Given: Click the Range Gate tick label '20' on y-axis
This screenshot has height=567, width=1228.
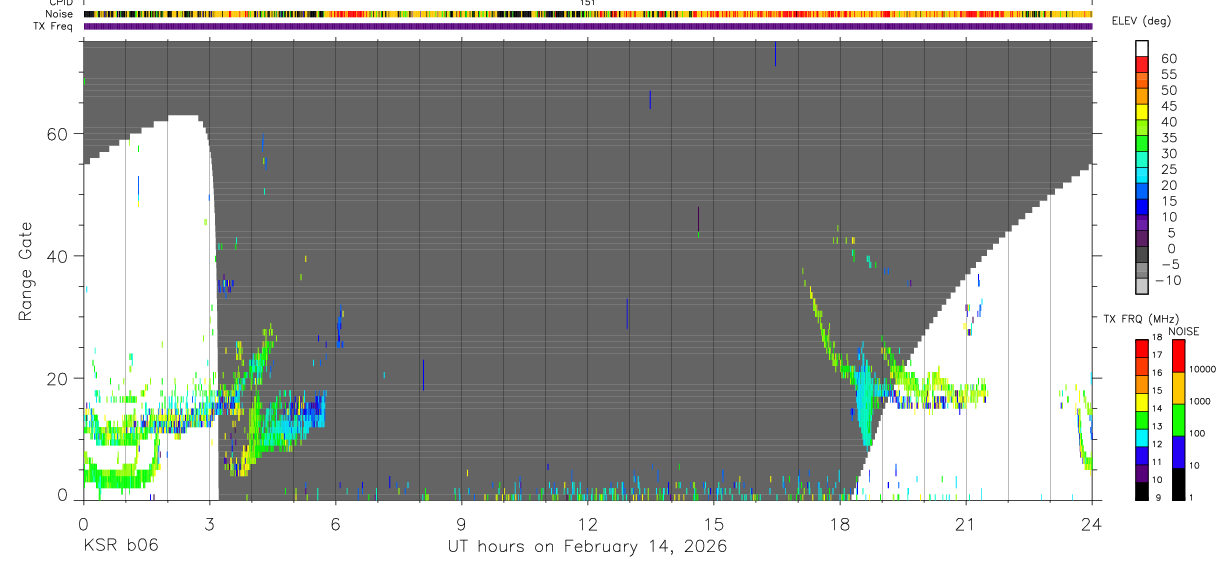Looking at the screenshot, I should click(56, 378).
